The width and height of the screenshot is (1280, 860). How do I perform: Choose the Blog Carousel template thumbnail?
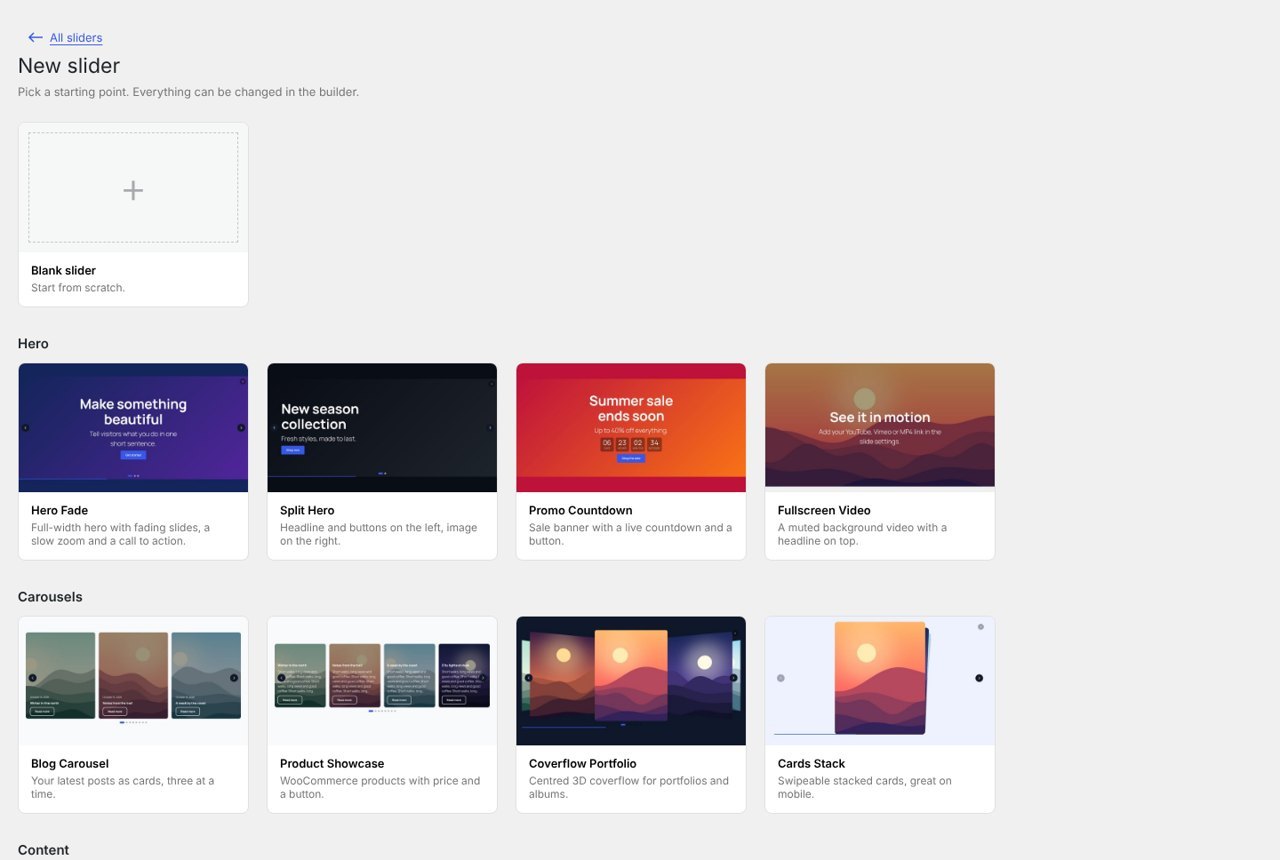(133, 680)
